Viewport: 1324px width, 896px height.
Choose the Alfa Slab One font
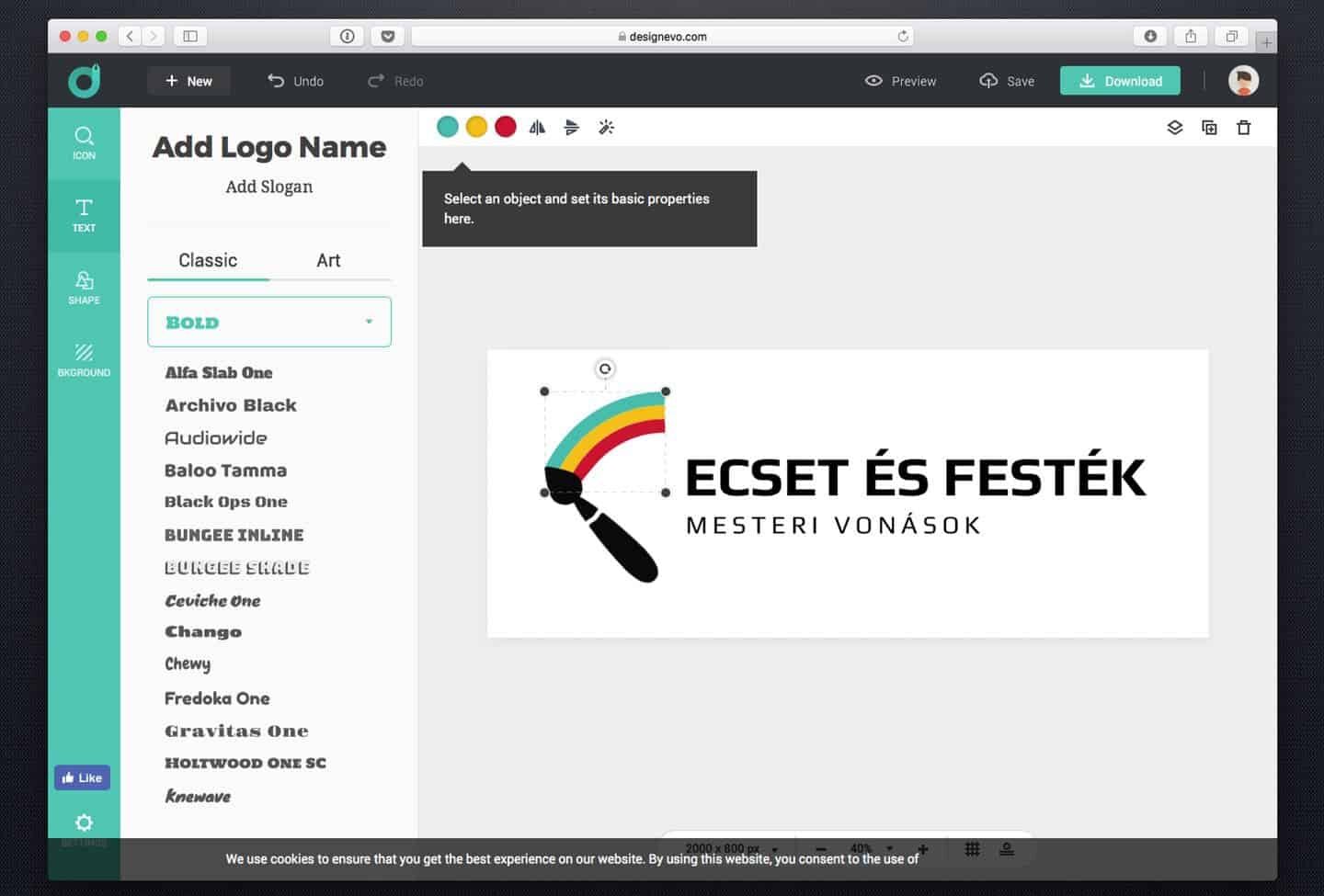pos(219,372)
